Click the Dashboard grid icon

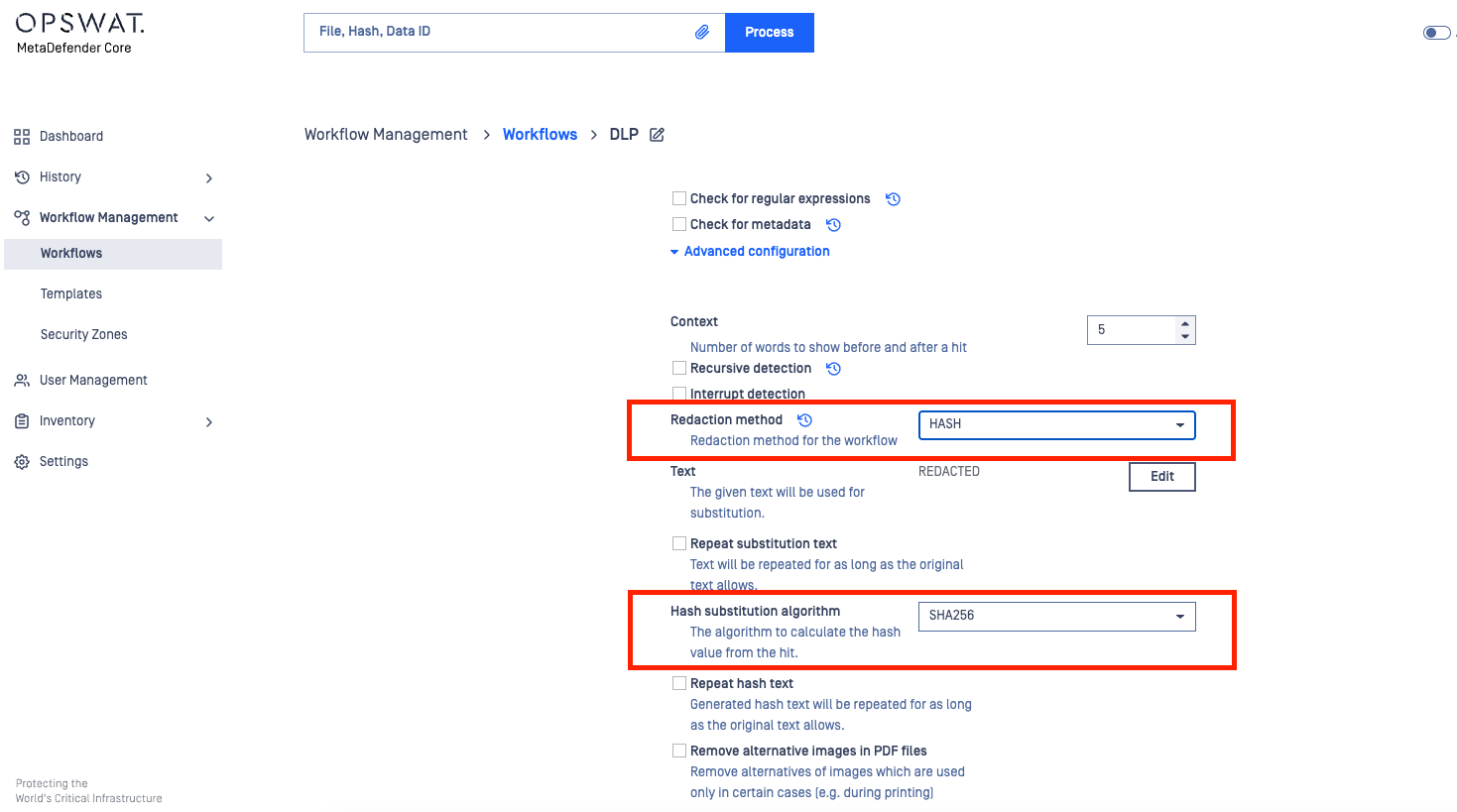click(22, 137)
